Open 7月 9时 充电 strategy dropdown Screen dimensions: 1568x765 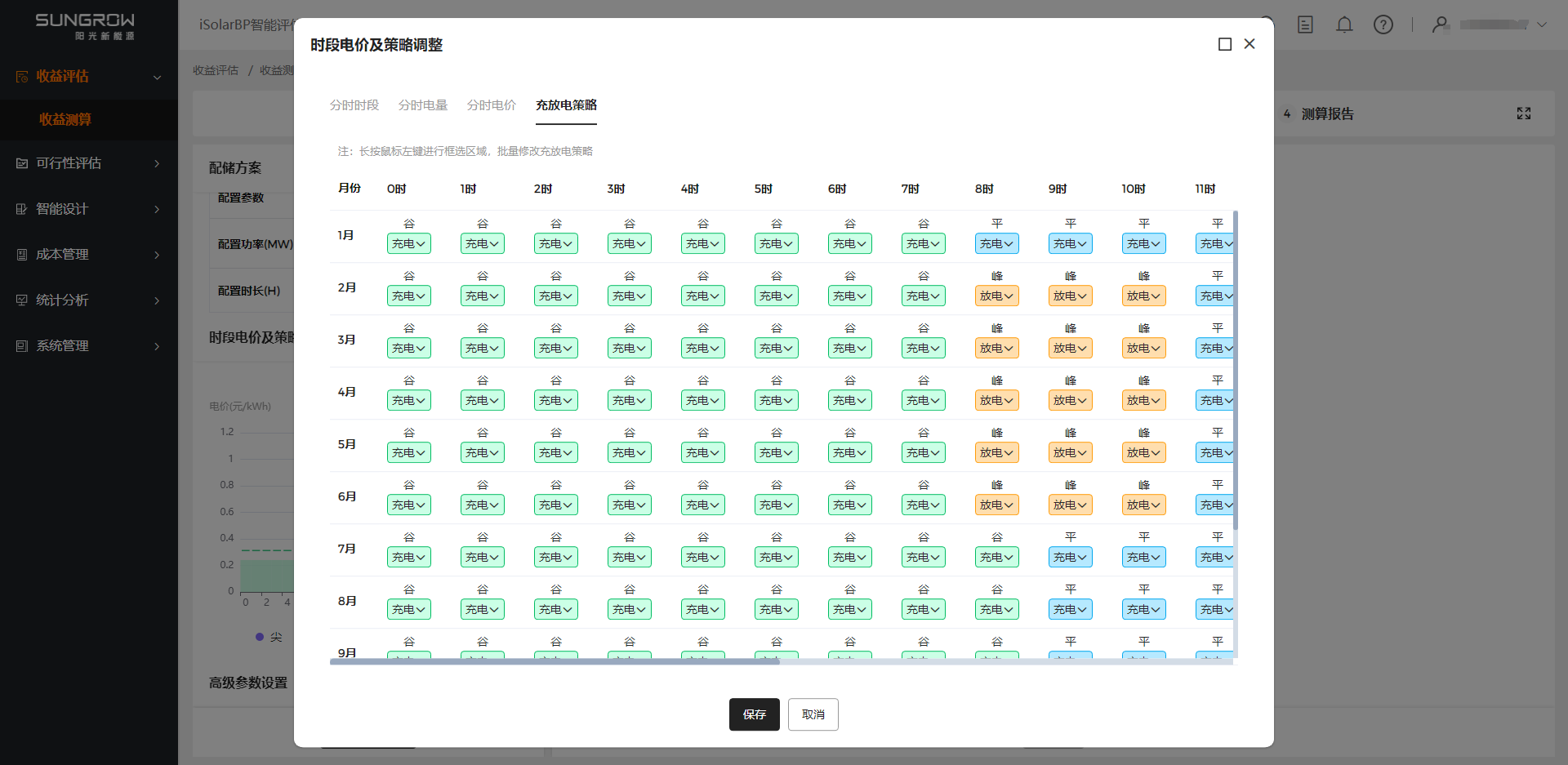click(1070, 557)
